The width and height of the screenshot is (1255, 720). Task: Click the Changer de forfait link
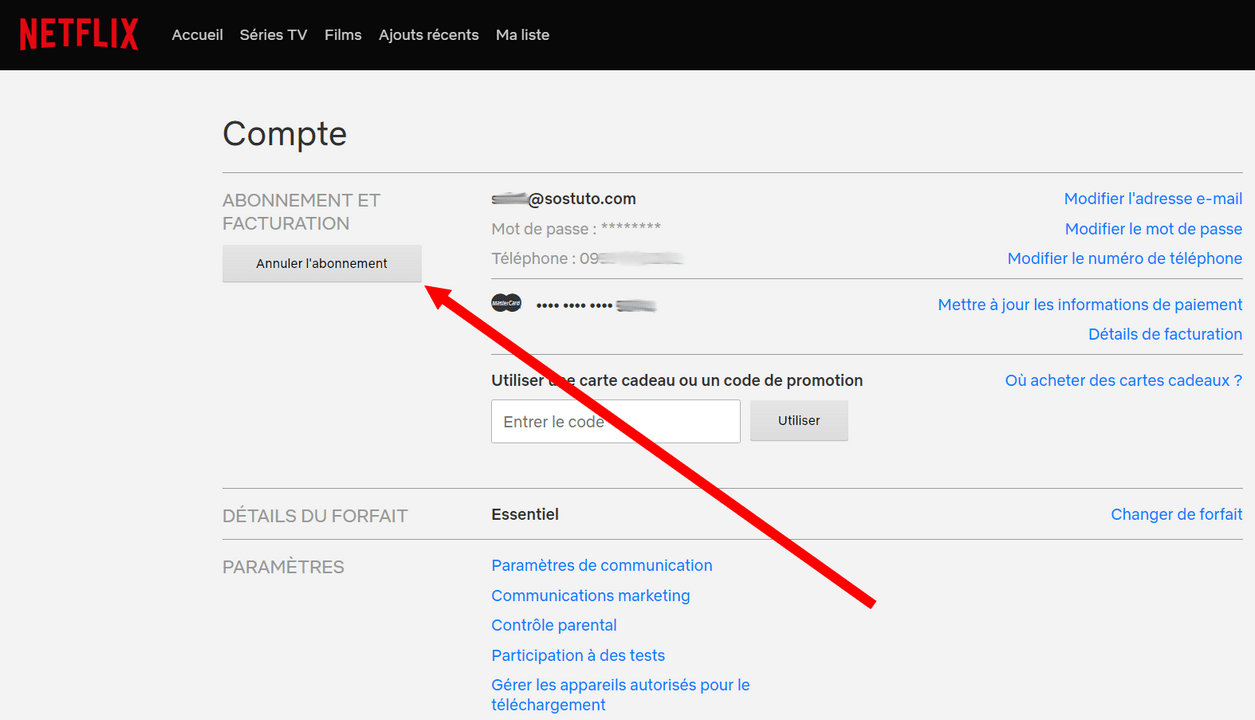(x=1177, y=515)
